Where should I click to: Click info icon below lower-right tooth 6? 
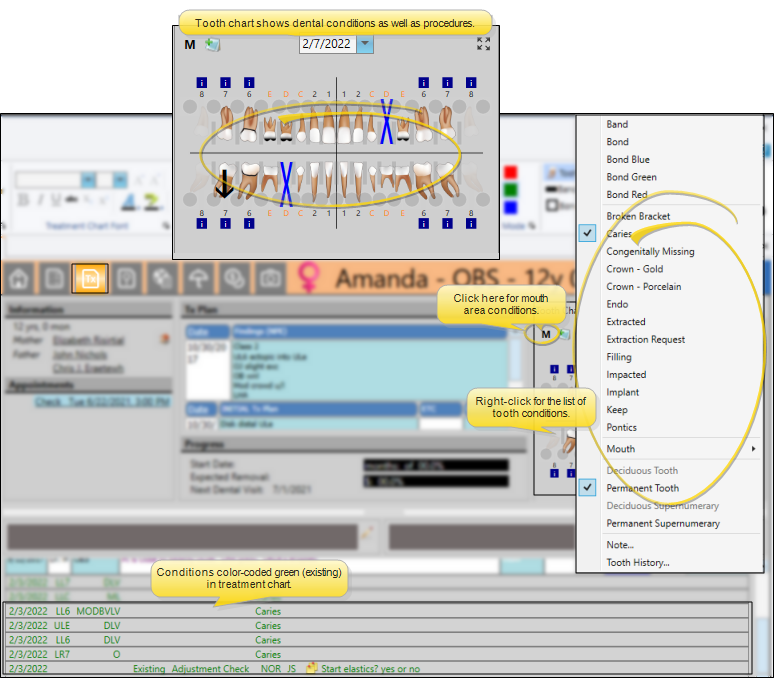[x=424, y=224]
